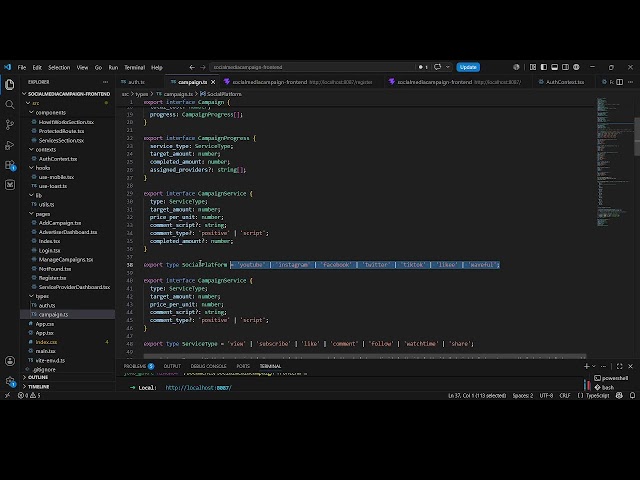
Task: Click the errors and warnings status indicator
Action: tap(29, 395)
